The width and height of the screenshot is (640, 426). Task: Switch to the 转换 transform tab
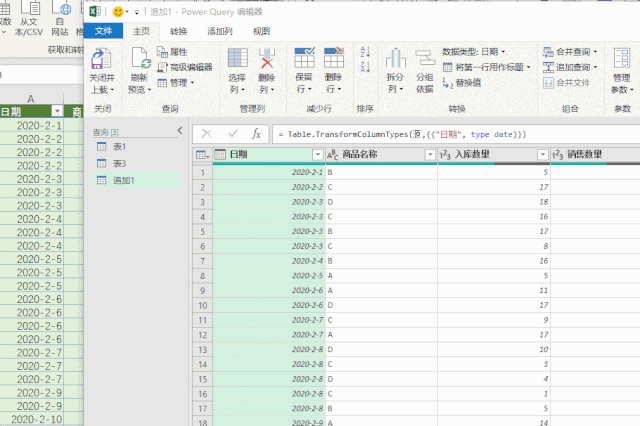pos(179,31)
